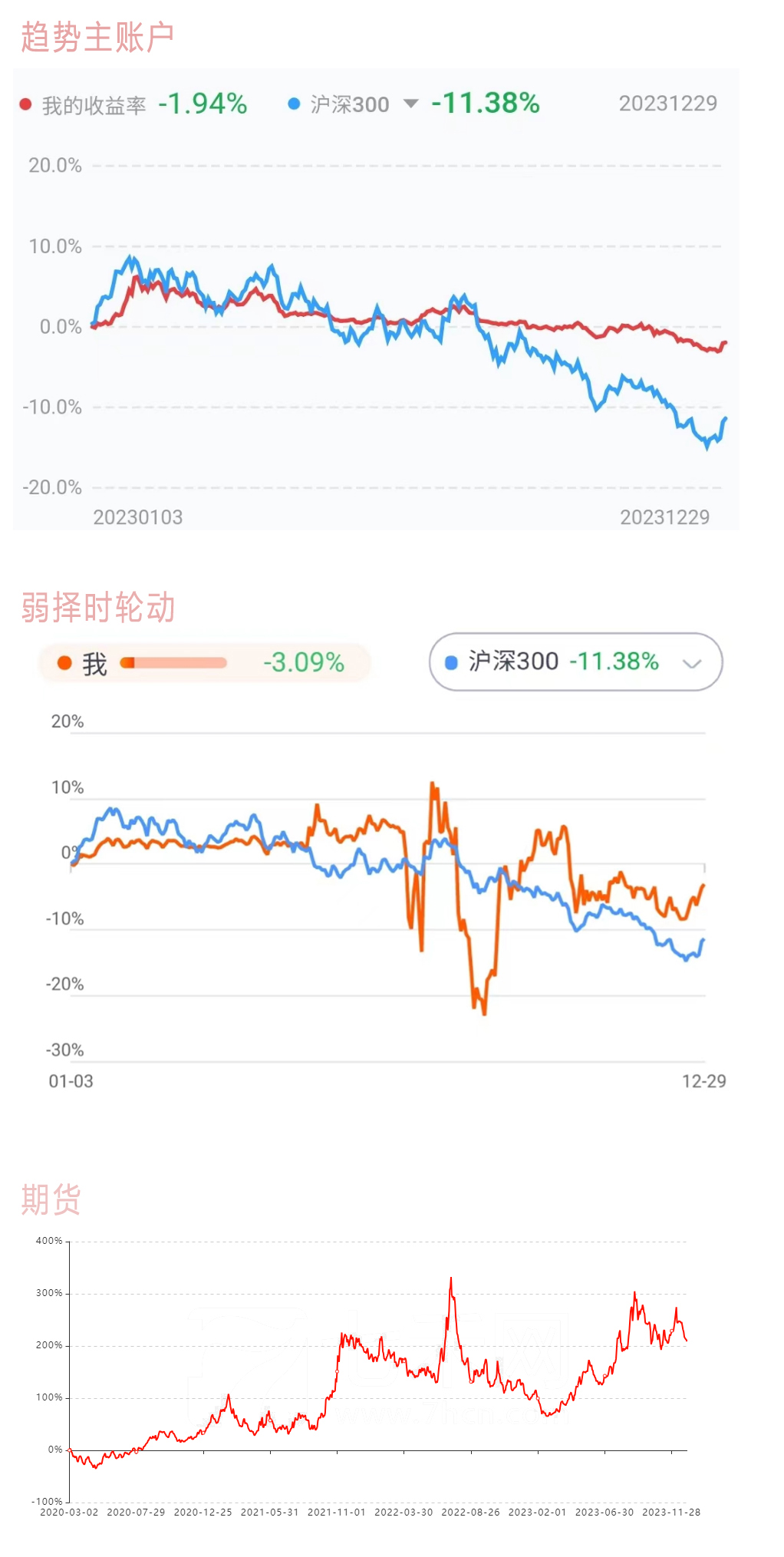Screen dimensions: 784x1557
Task: Click the 12-29 end date label
Action: 703,1081
